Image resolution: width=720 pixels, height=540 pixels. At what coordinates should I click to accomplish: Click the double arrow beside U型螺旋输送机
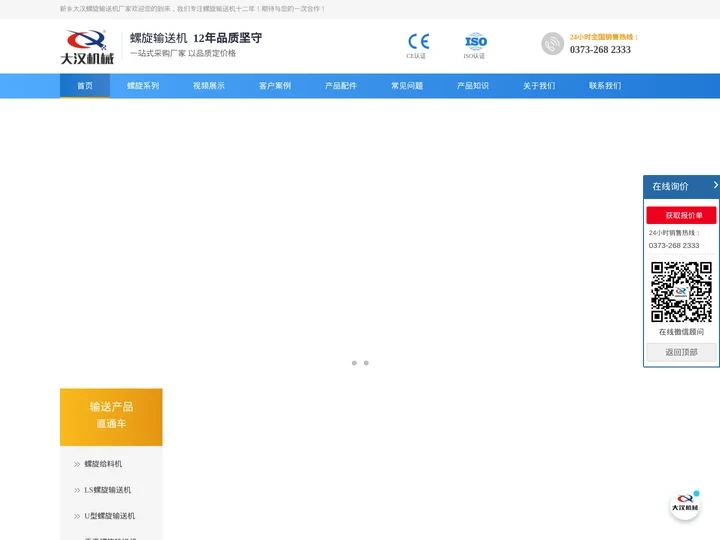point(76,516)
